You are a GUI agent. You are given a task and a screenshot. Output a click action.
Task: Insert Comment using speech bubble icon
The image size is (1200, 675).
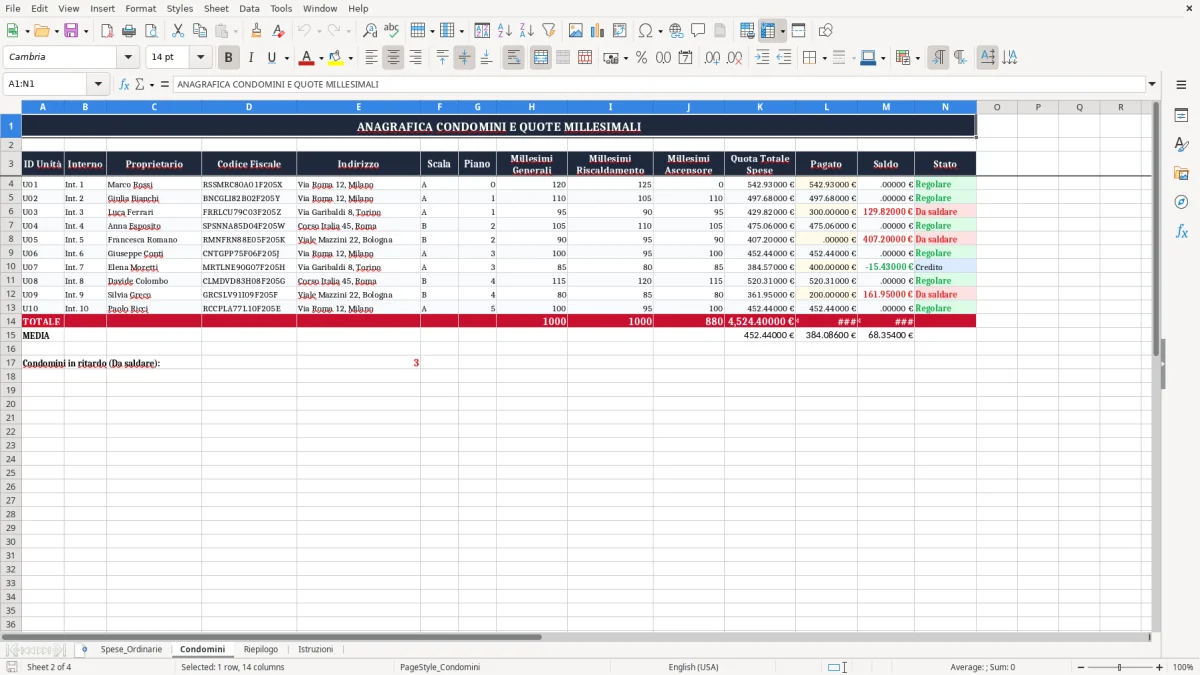pos(698,31)
